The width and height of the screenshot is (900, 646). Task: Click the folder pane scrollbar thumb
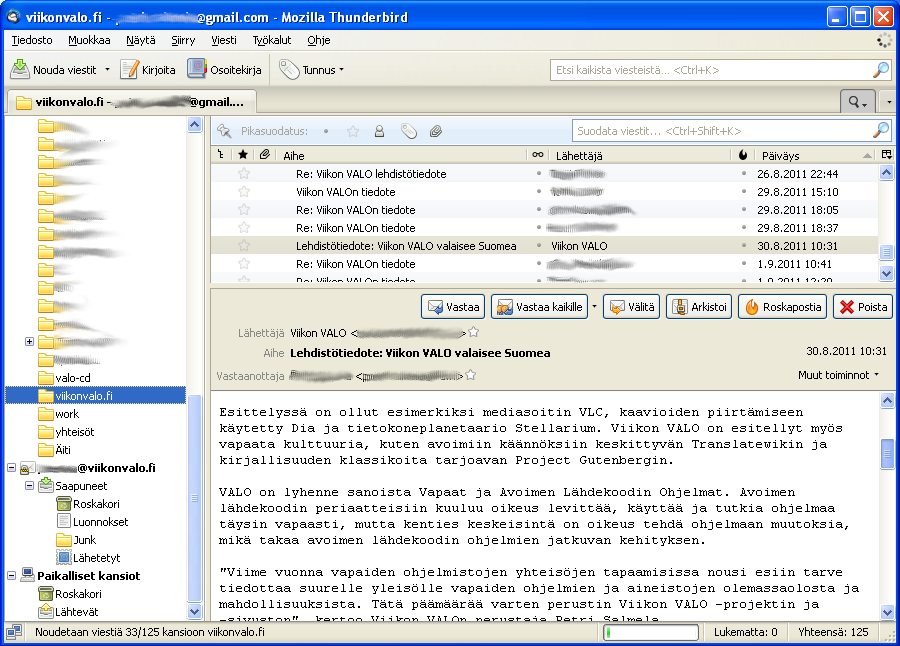[195, 497]
